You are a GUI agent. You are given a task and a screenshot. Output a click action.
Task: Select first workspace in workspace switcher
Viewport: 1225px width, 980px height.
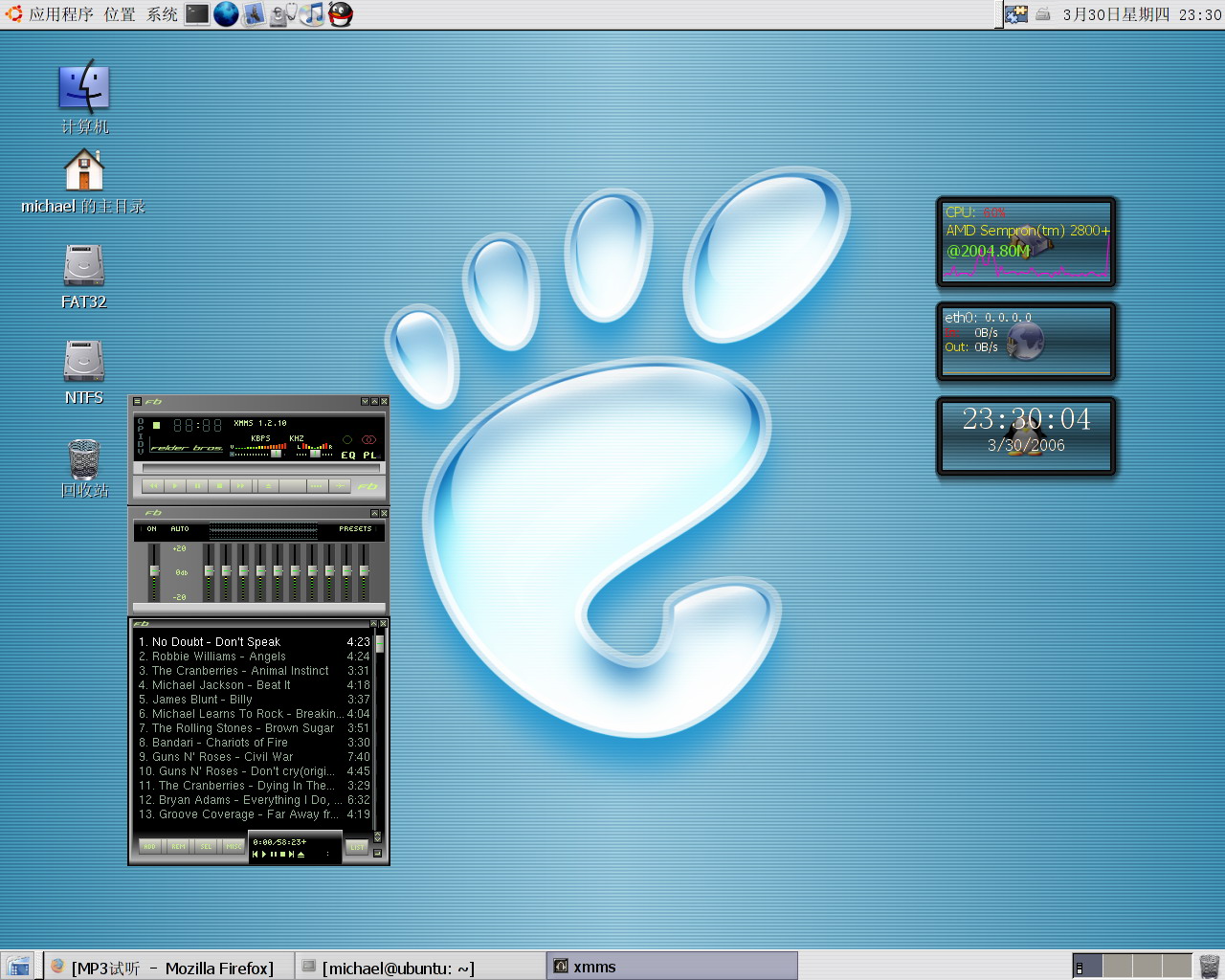[1088, 967]
